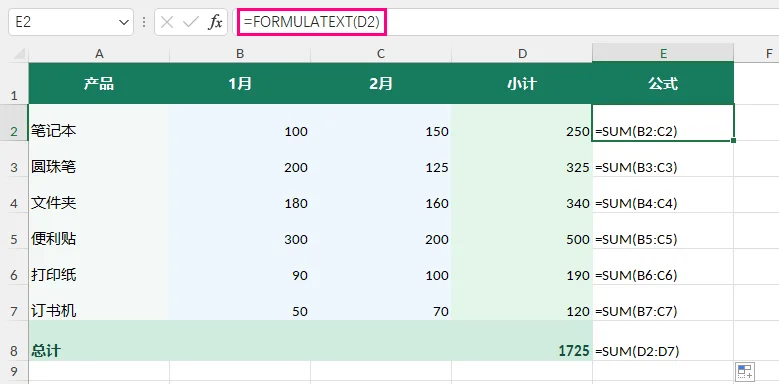
Task: Select the 圆珠笔 cell
Action: (99, 159)
